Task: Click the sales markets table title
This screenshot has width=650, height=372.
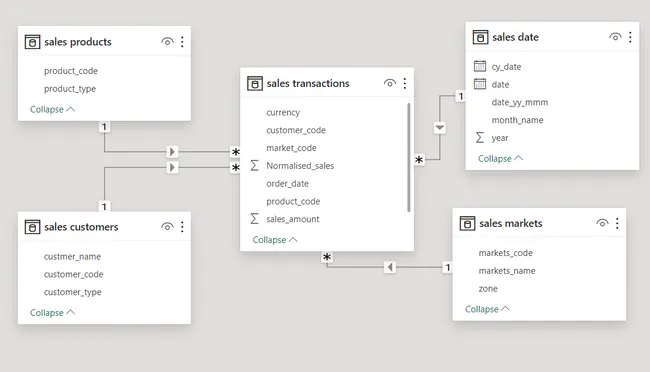Action: [x=511, y=224]
